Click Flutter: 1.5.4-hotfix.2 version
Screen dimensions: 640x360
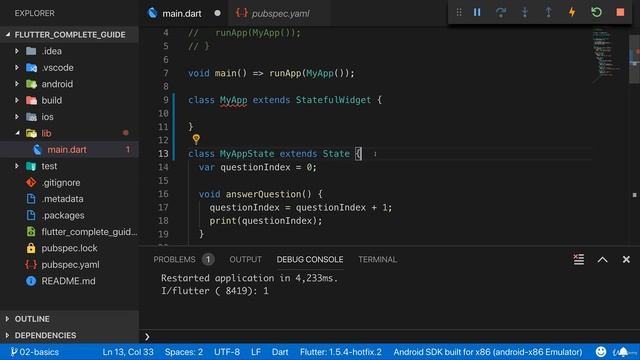(x=341, y=352)
